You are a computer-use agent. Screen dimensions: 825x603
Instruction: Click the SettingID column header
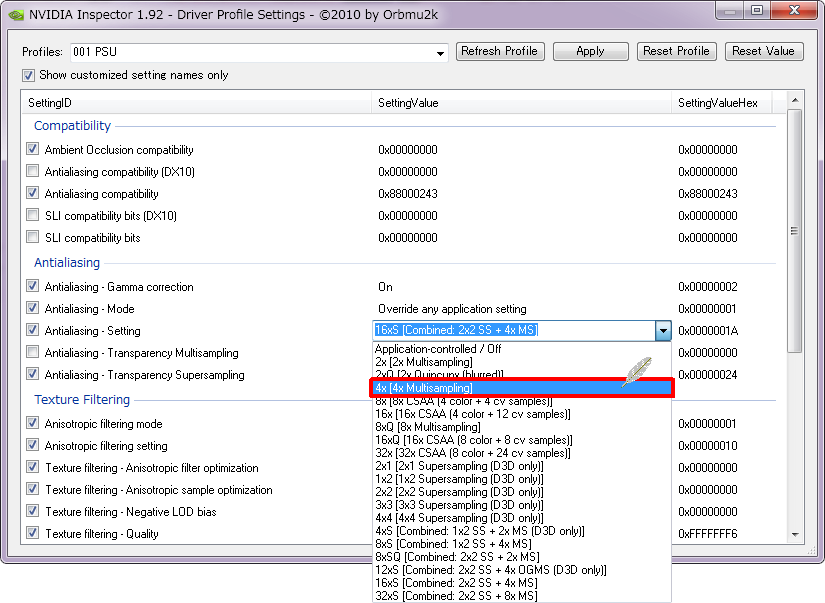click(x=197, y=103)
